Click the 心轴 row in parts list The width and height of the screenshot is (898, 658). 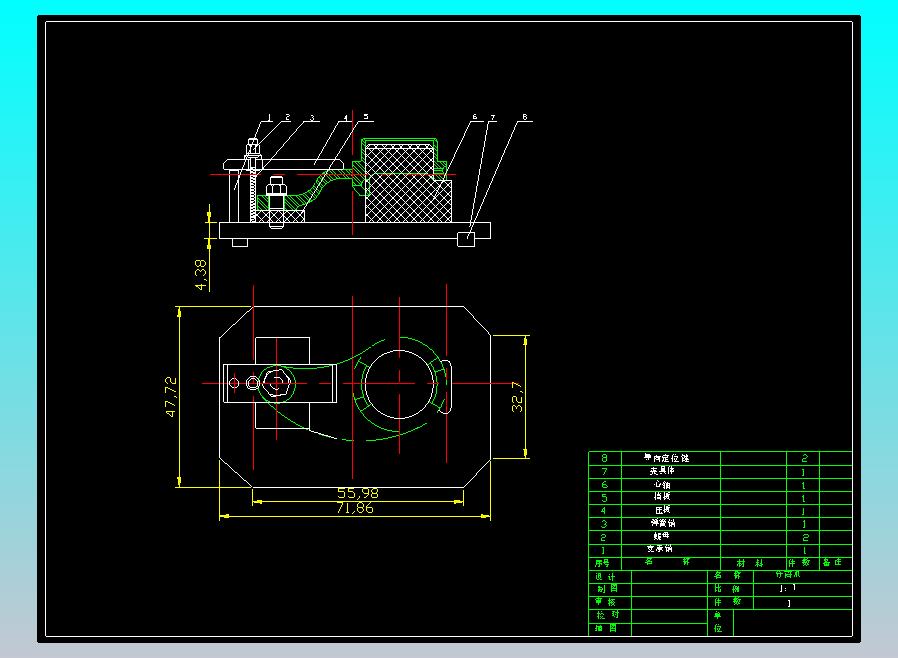[x=720, y=484]
